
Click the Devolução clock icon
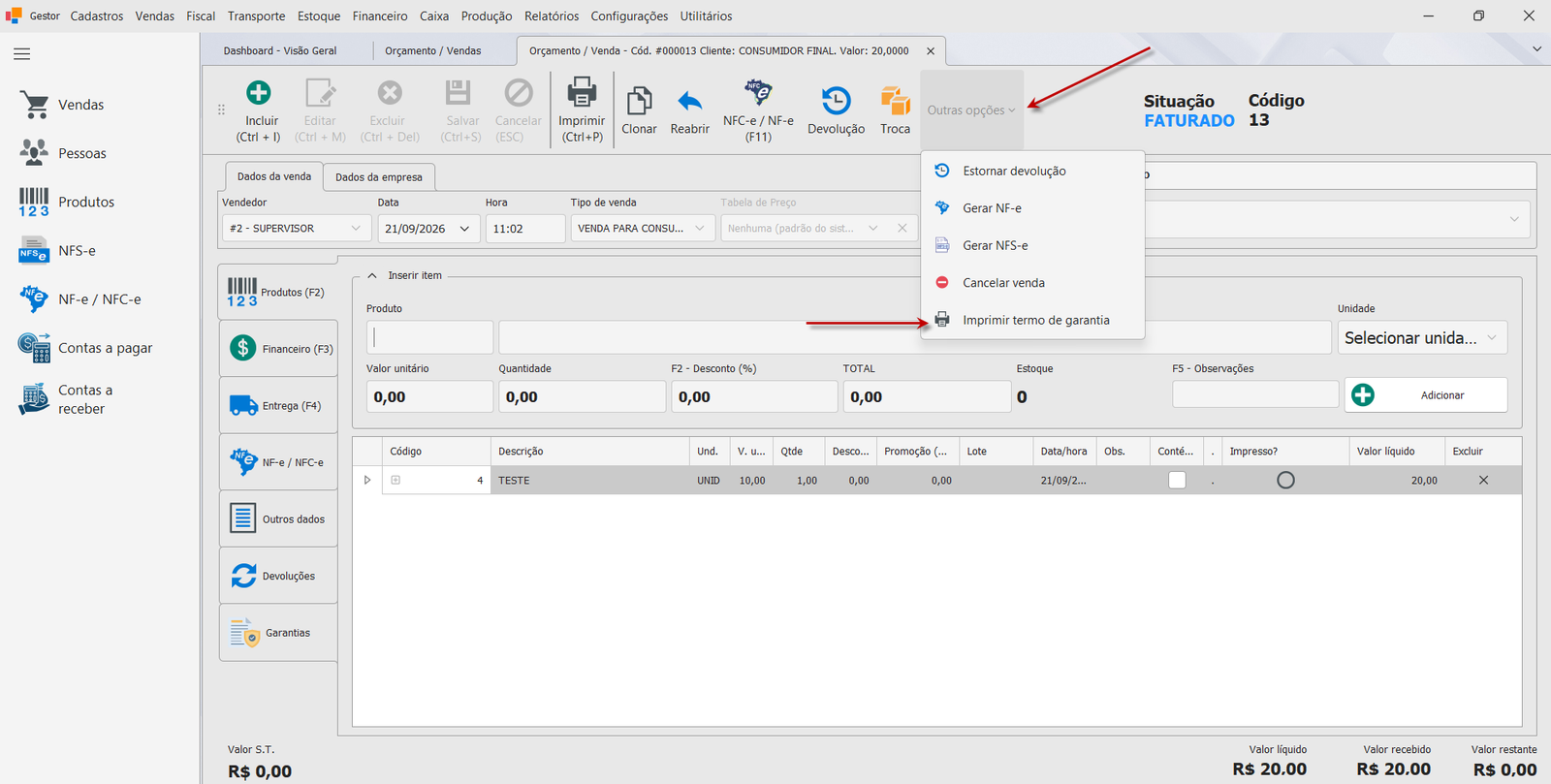(836, 101)
